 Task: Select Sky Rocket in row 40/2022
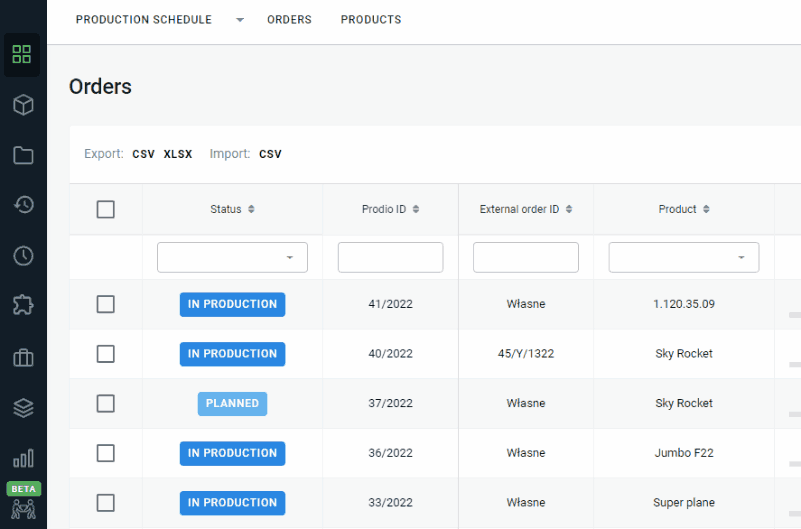[x=684, y=354]
